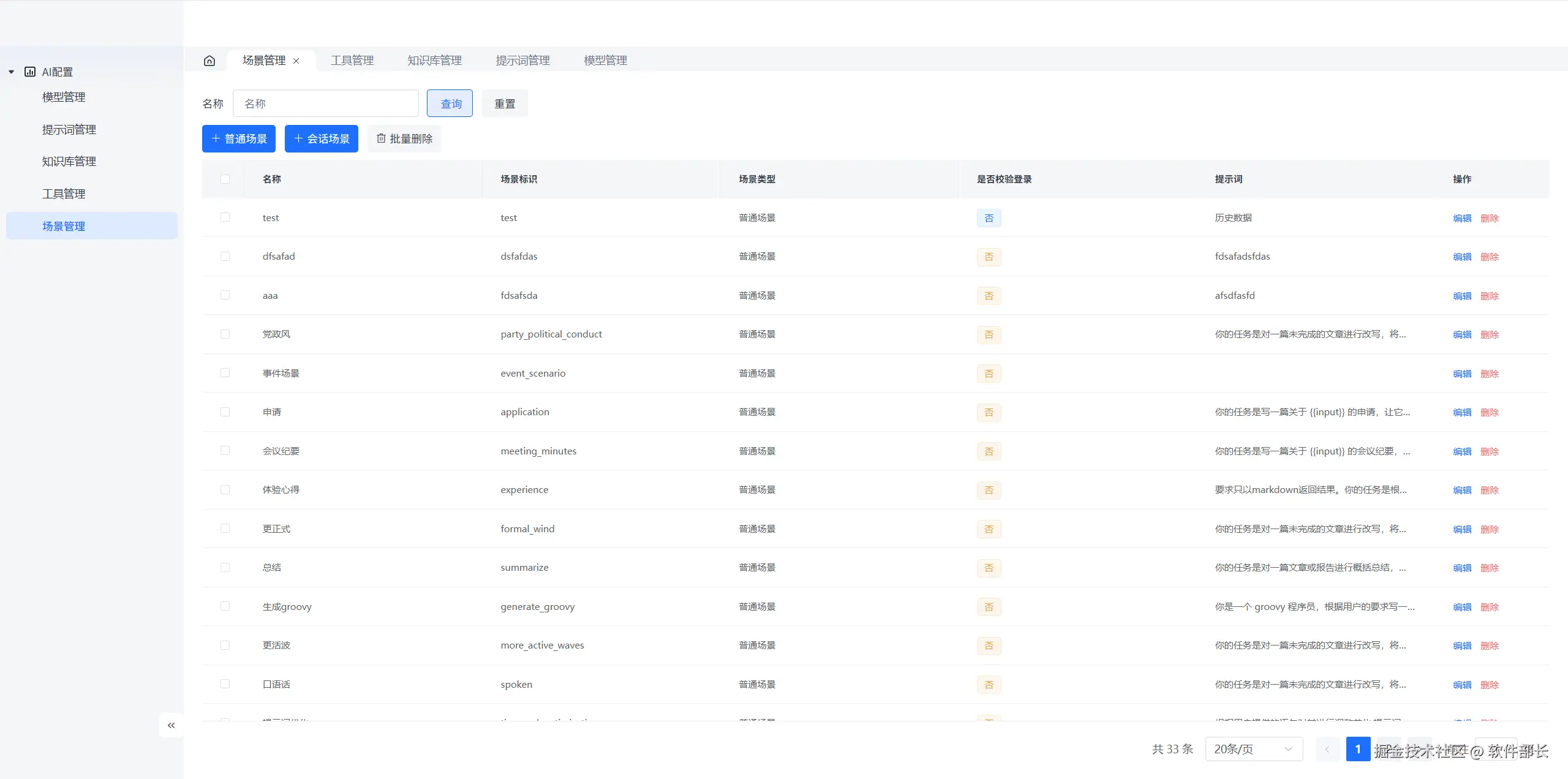Click 删除 link for 总结 row
The width and height of the screenshot is (1568, 779).
tap(1489, 568)
